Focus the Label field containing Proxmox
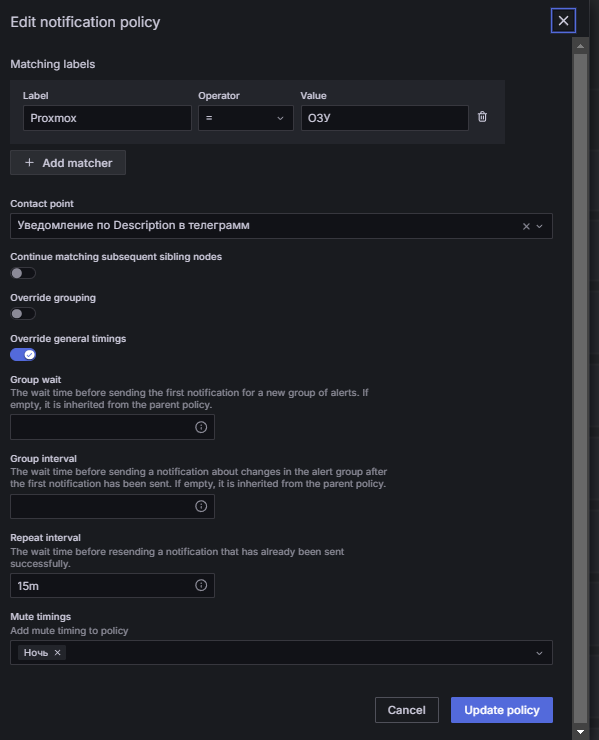Screen dimensions: 599x740 pyautogui.click(x=107, y=118)
